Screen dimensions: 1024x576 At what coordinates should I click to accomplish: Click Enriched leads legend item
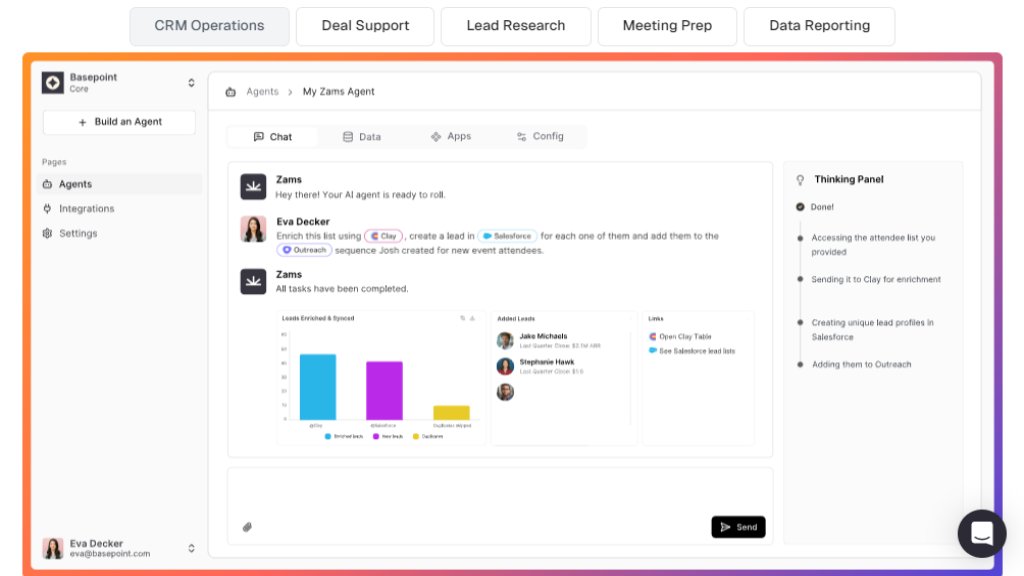[344, 436]
